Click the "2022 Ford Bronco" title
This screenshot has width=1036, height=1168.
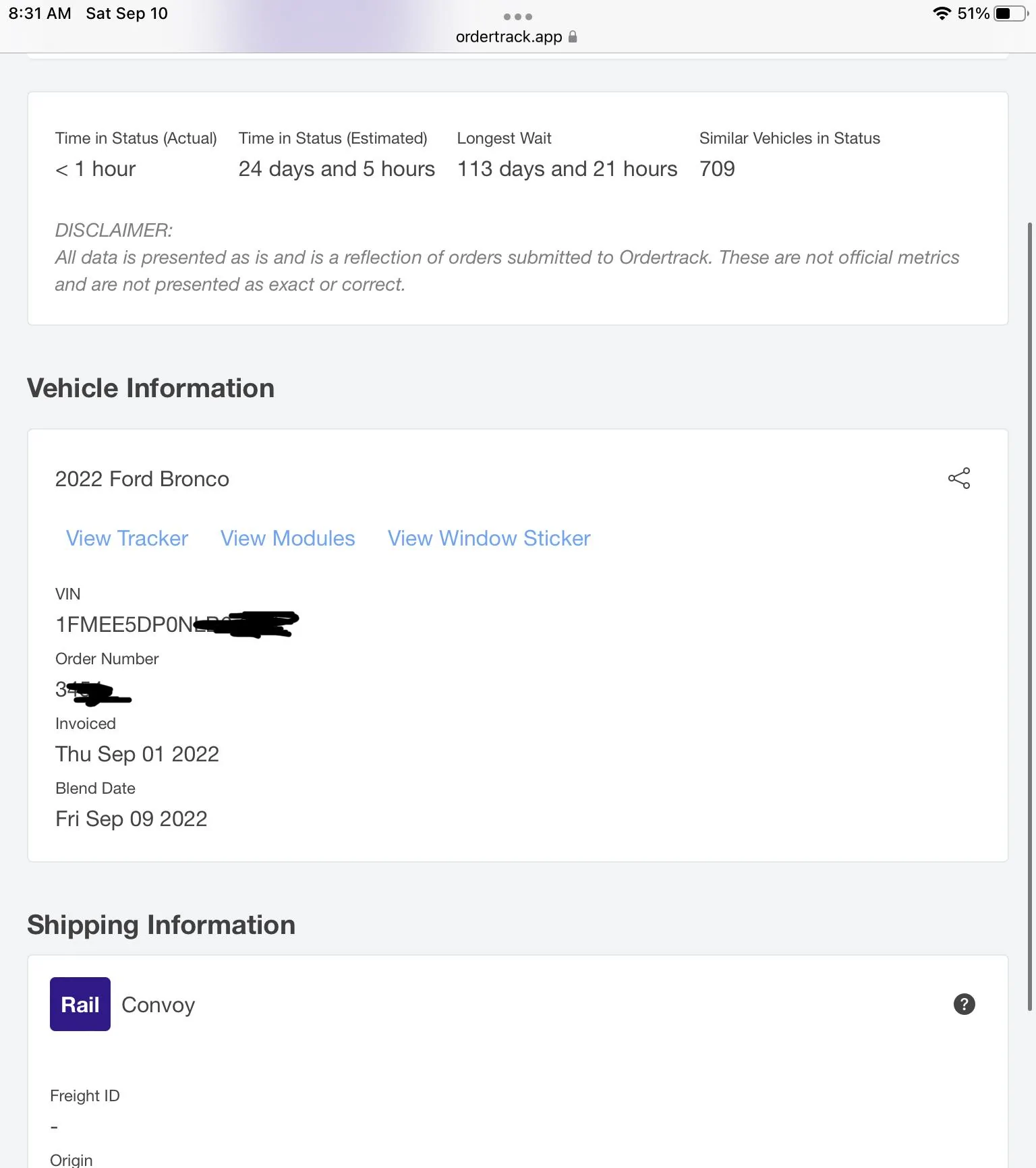(x=142, y=479)
